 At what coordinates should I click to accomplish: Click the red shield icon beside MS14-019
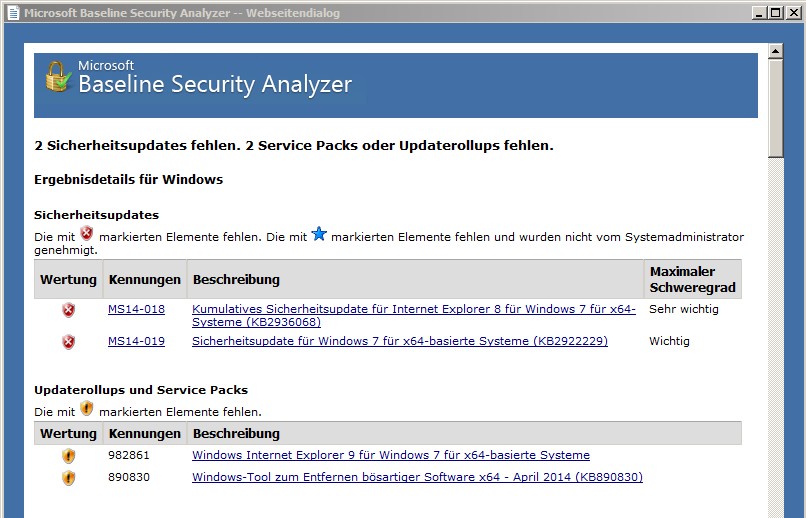tap(68, 342)
